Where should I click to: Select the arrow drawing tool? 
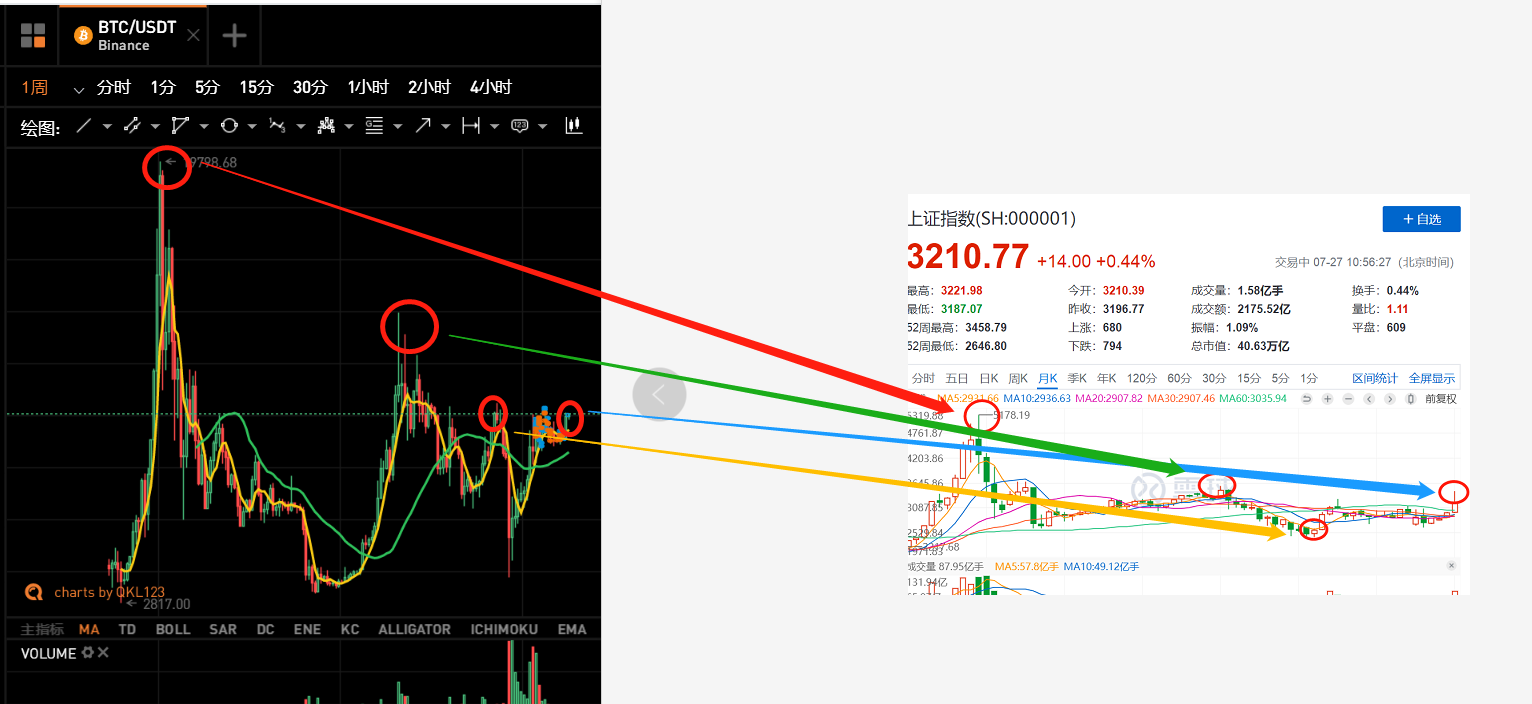[x=423, y=126]
